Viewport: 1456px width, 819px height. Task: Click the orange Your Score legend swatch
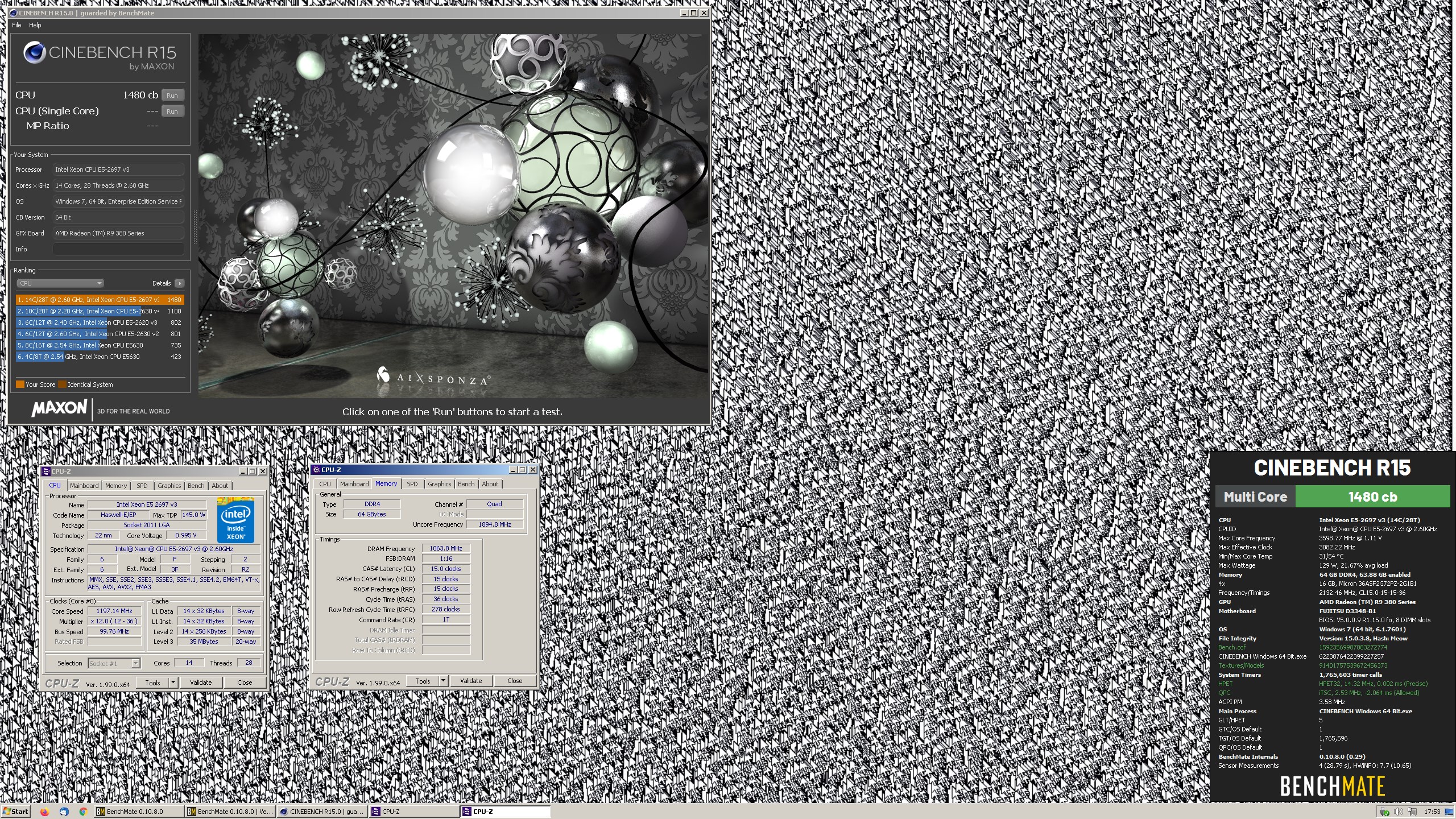[20, 384]
